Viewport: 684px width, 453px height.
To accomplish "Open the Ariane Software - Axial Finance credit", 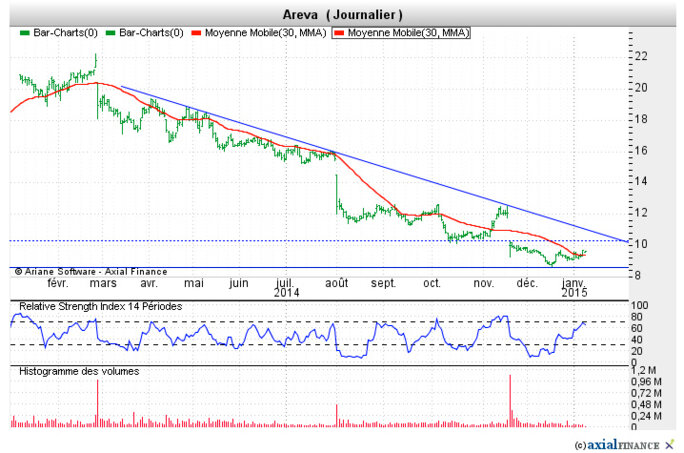I will [97, 271].
